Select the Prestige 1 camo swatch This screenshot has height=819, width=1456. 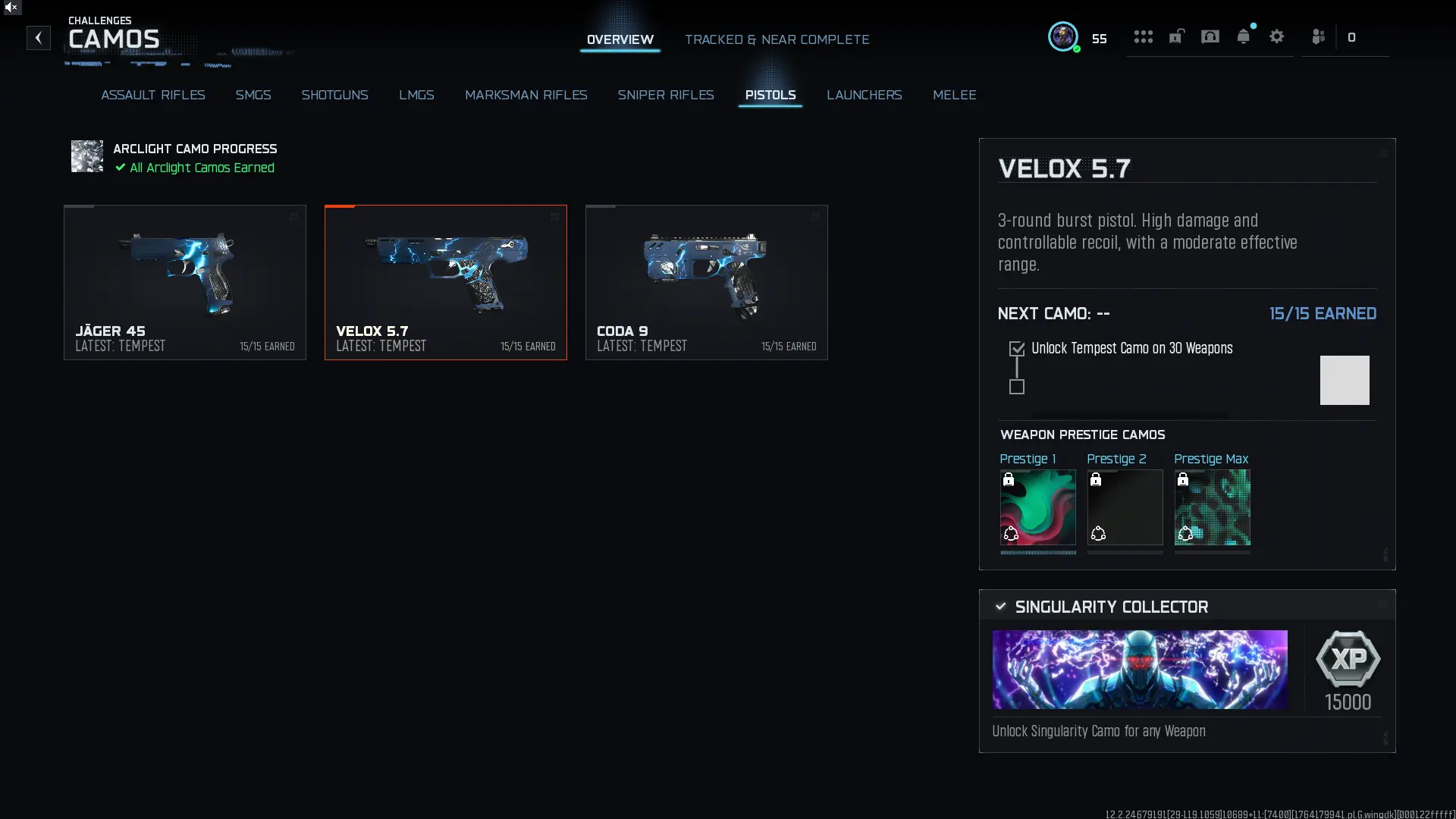(1037, 507)
